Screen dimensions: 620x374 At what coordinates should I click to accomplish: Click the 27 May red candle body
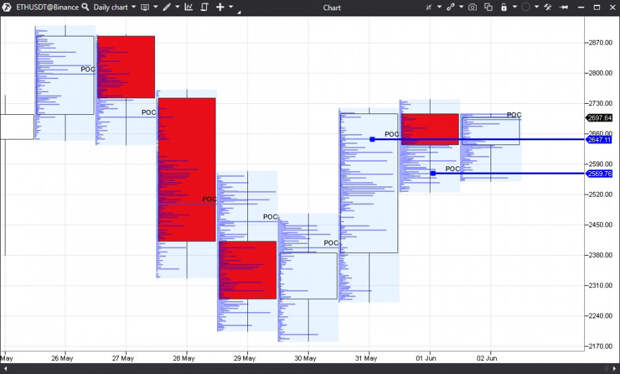coord(126,67)
